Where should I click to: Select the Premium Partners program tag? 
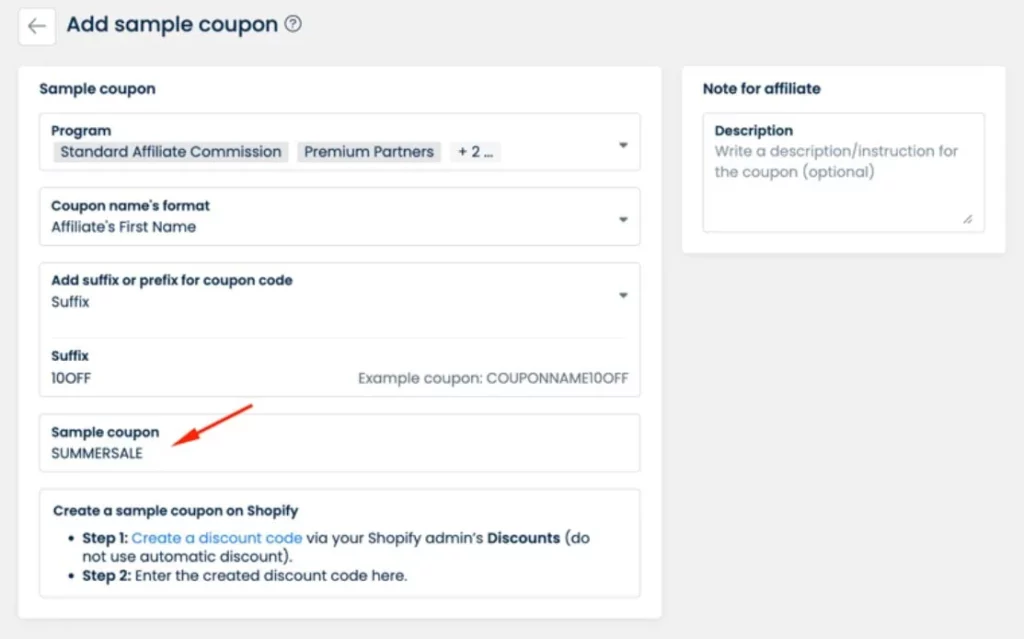point(369,152)
